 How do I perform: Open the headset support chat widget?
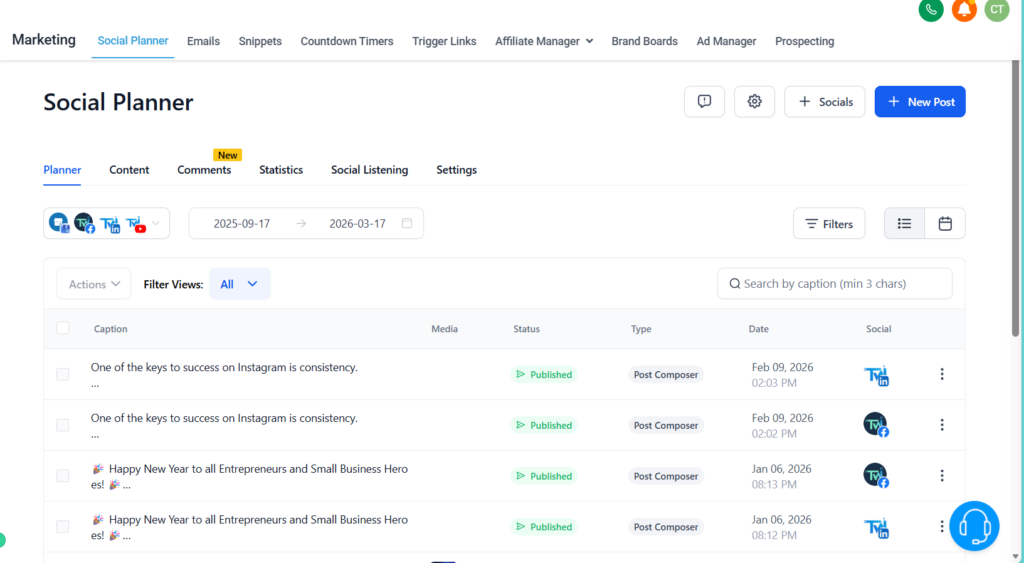click(973, 526)
